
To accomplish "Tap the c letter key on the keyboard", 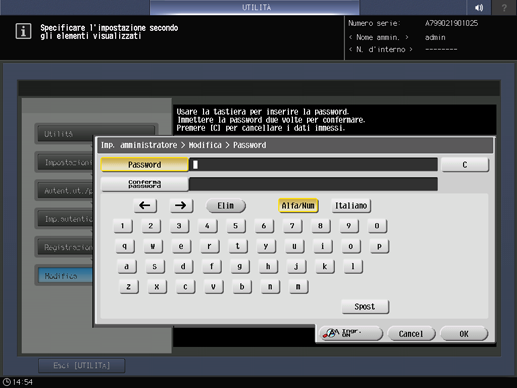I will coord(185,287).
